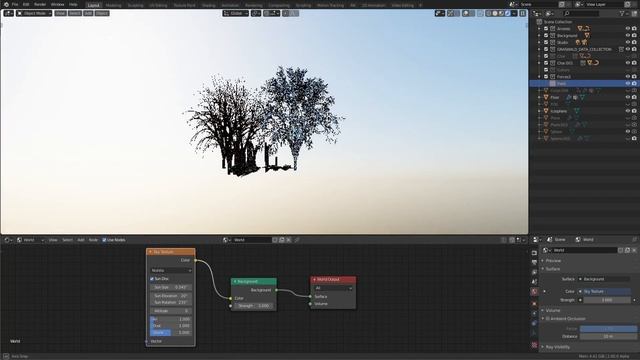This screenshot has width=640, height=360.
Task: Open the Render properties tab icon
Action: tap(534, 253)
